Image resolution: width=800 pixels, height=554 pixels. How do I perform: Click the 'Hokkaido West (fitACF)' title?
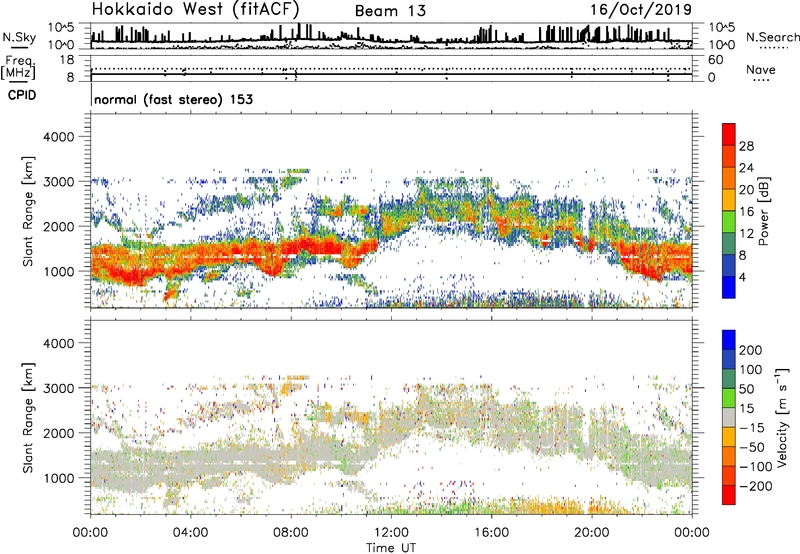tap(195, 10)
